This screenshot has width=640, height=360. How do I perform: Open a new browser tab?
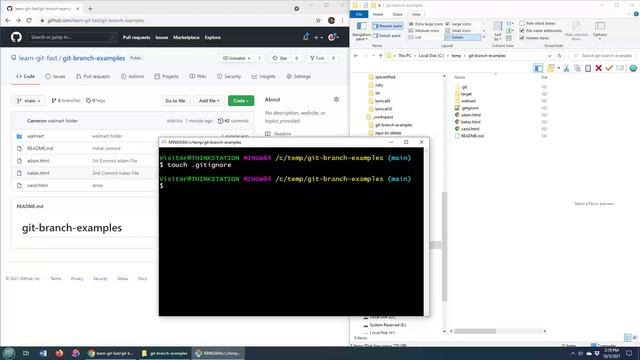coord(90,8)
